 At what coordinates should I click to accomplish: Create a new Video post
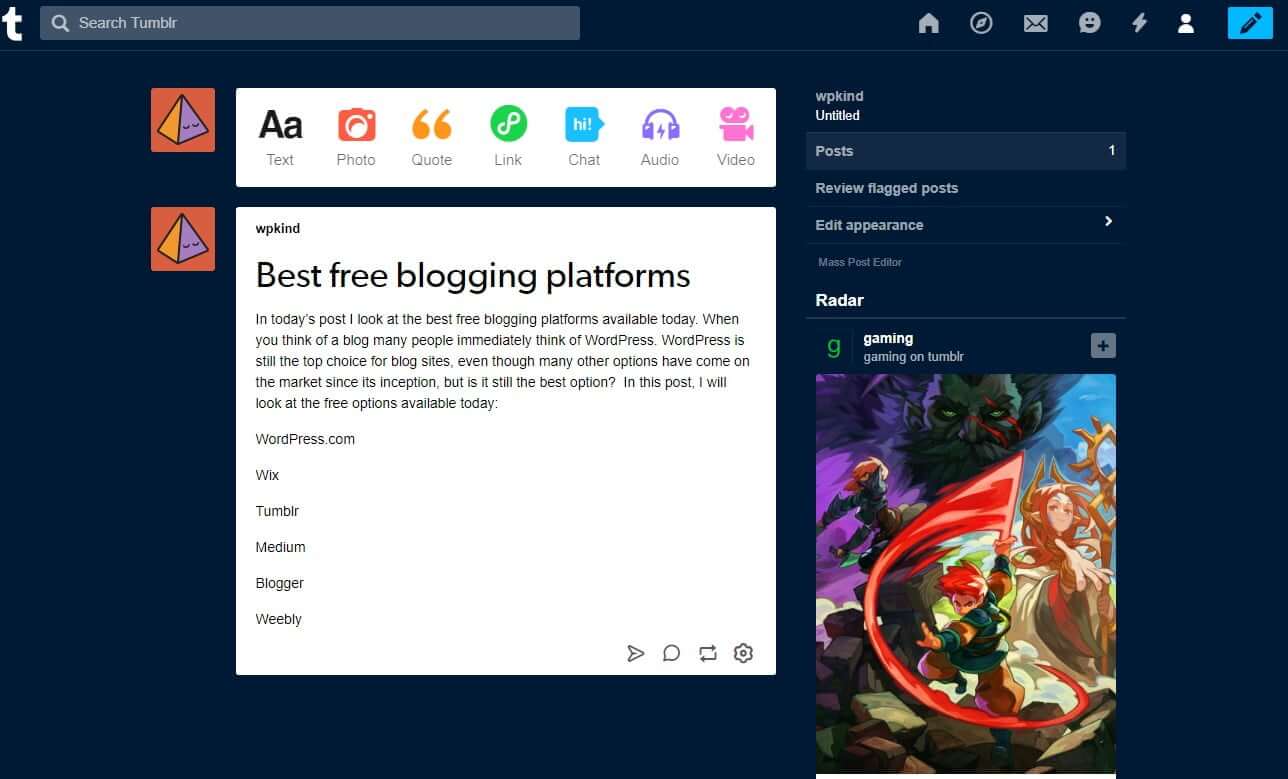(x=735, y=135)
